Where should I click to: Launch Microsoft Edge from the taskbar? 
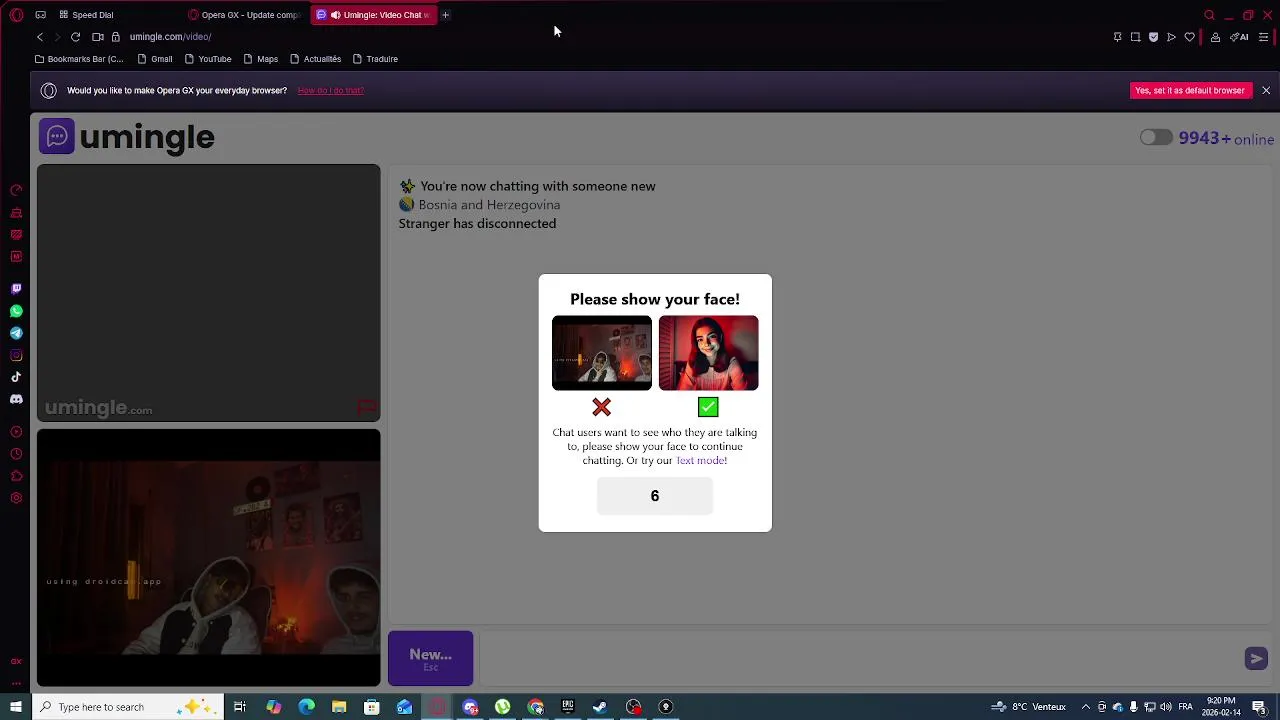pos(306,707)
